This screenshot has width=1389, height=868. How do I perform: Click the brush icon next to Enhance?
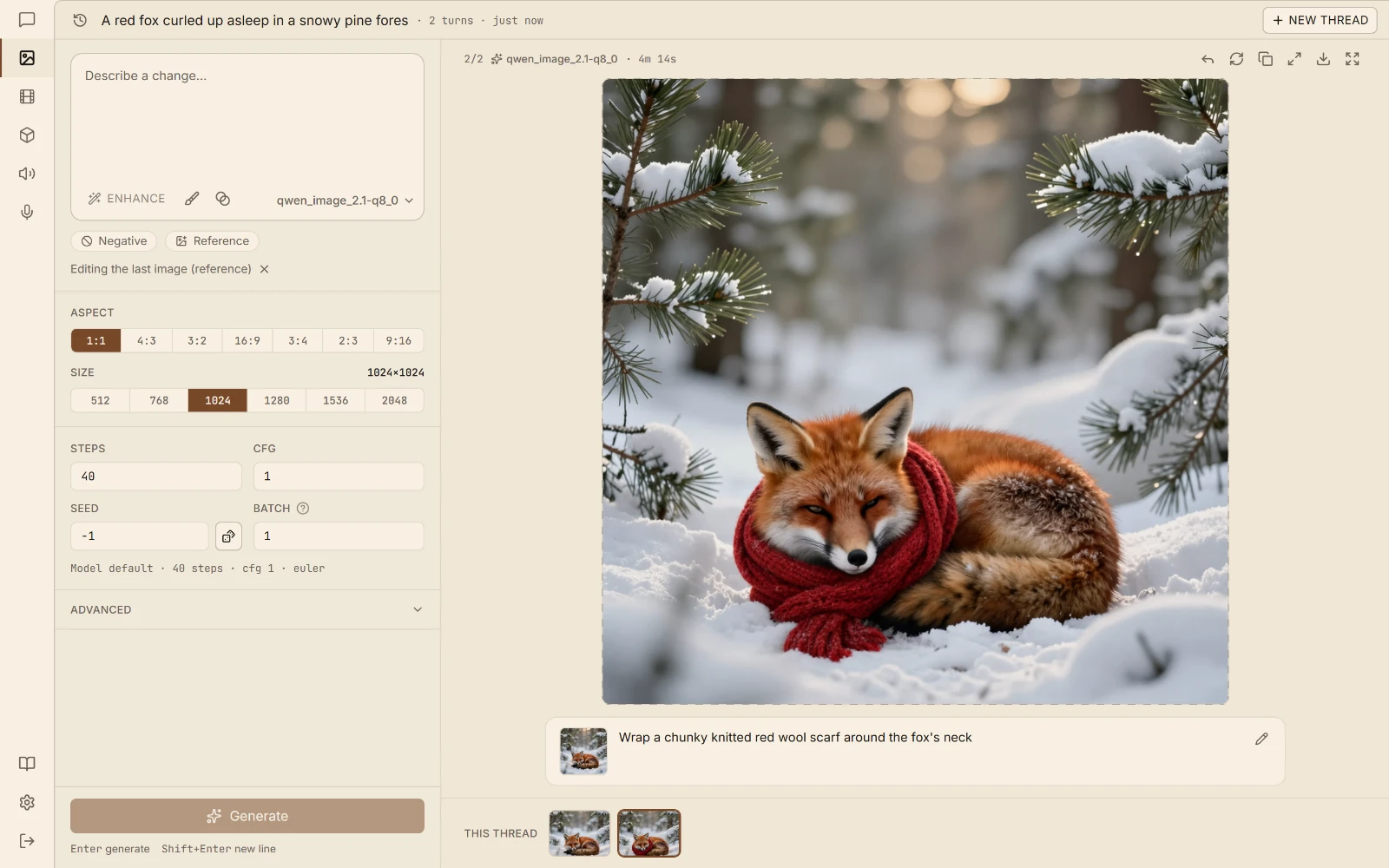[192, 199]
